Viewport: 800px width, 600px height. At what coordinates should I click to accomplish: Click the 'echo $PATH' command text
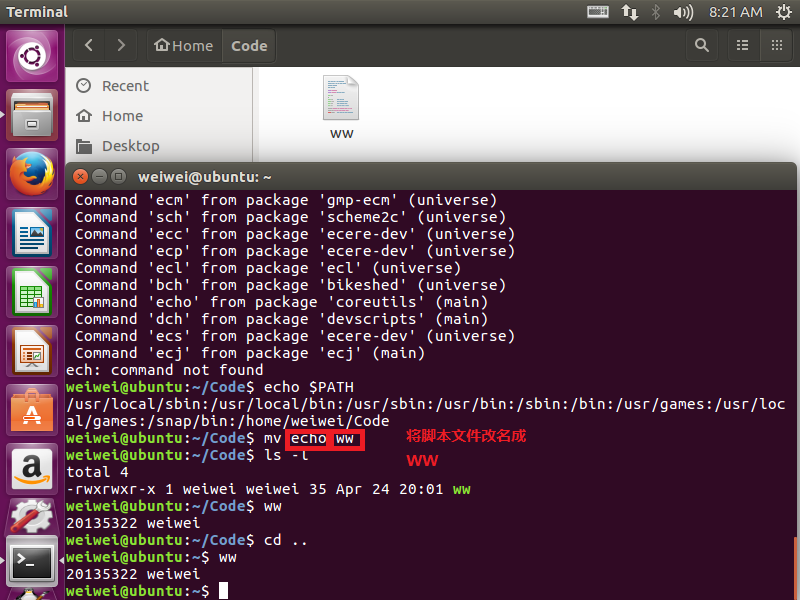click(x=309, y=387)
